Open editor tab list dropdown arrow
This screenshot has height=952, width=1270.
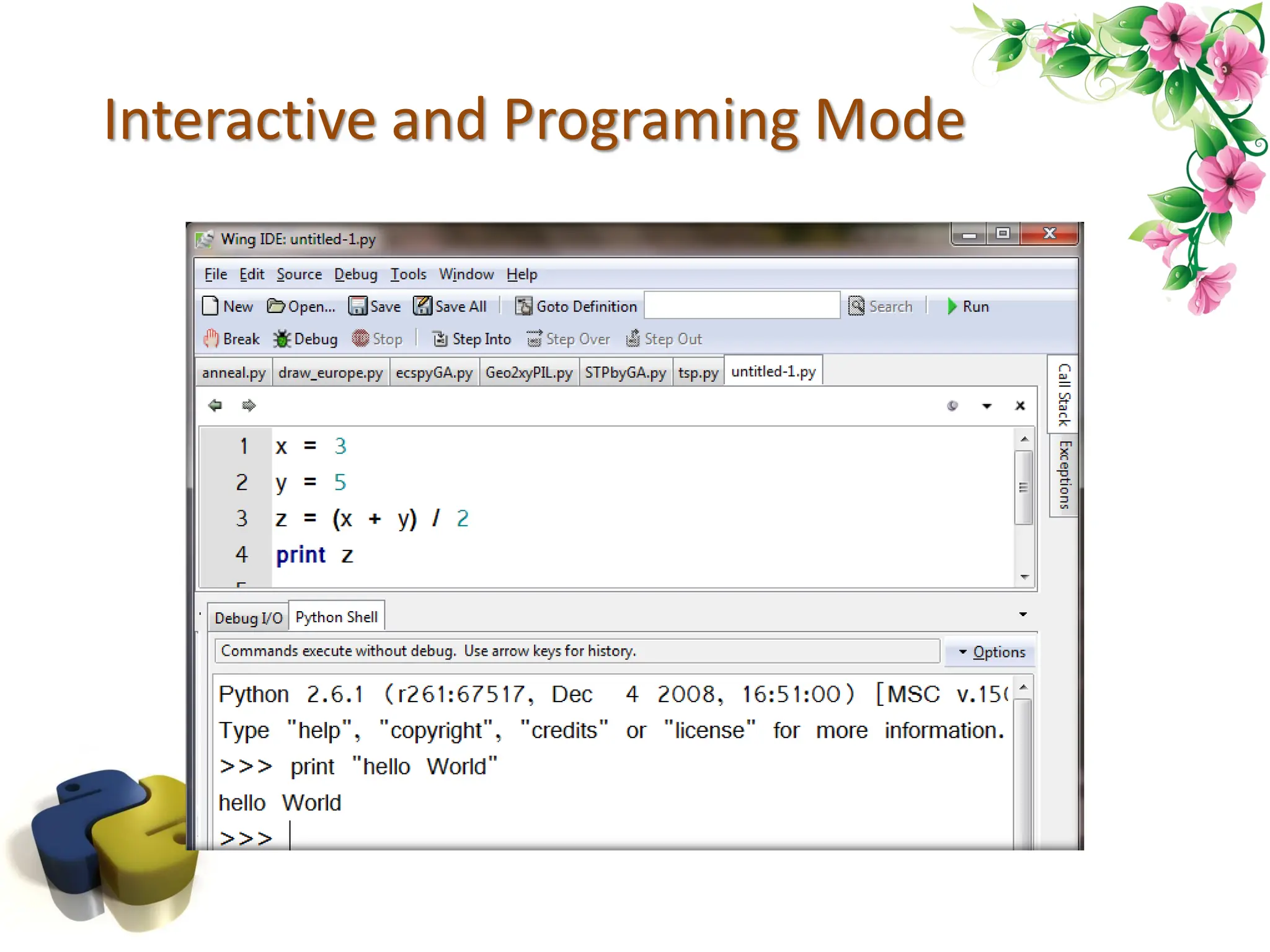pyautogui.click(x=987, y=406)
